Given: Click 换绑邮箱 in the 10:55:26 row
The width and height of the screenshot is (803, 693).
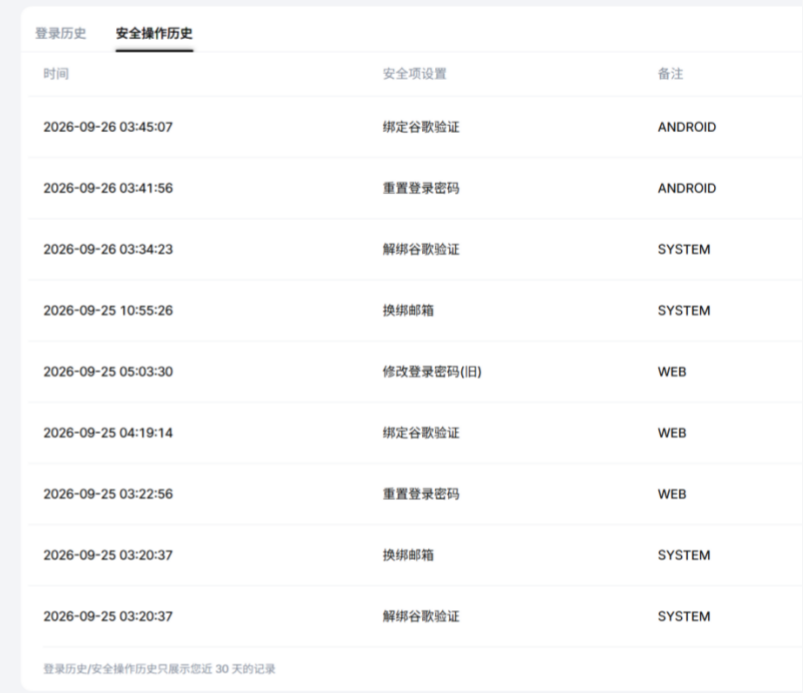Looking at the screenshot, I should (408, 310).
